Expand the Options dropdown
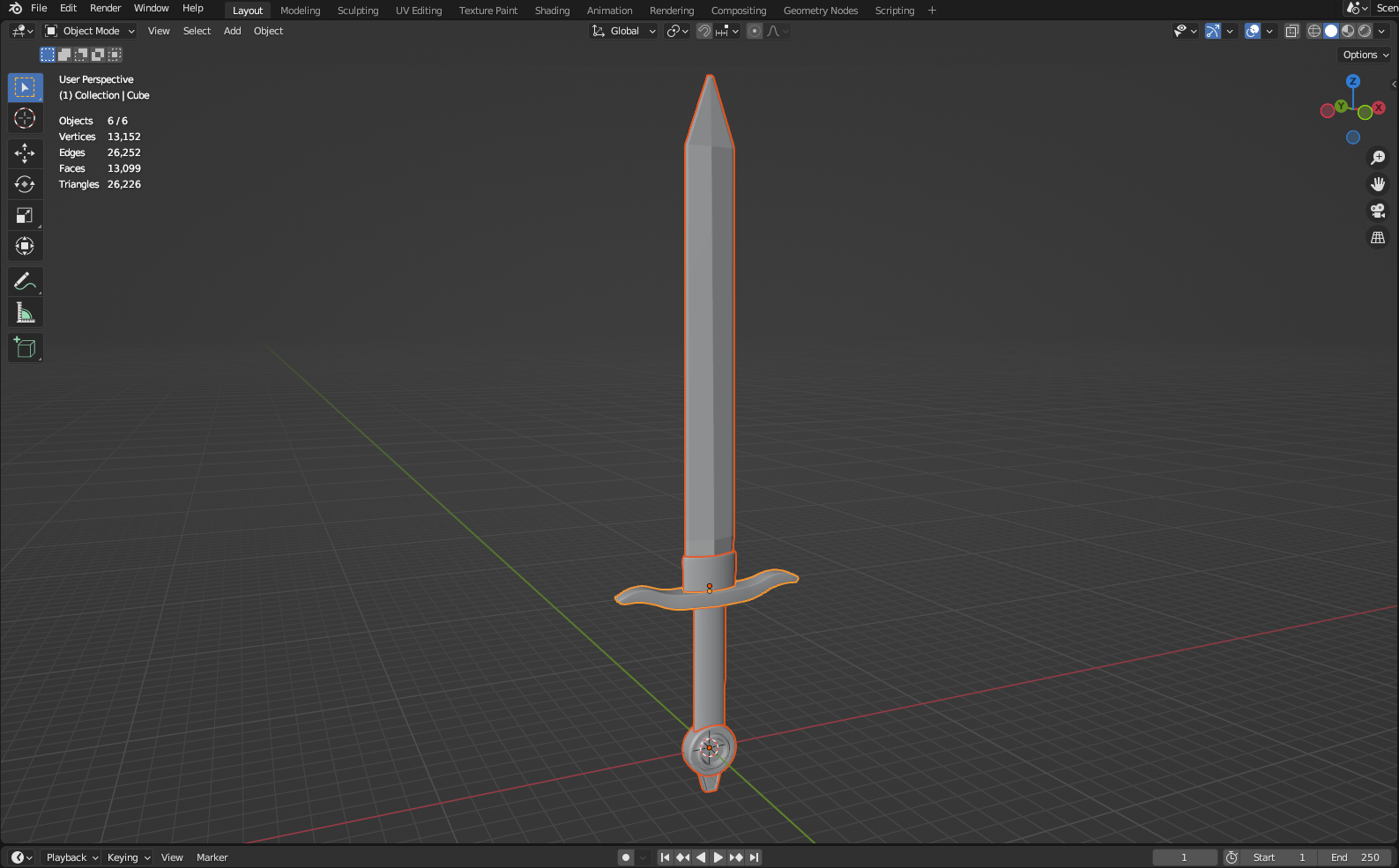The image size is (1399, 868). tap(1366, 55)
